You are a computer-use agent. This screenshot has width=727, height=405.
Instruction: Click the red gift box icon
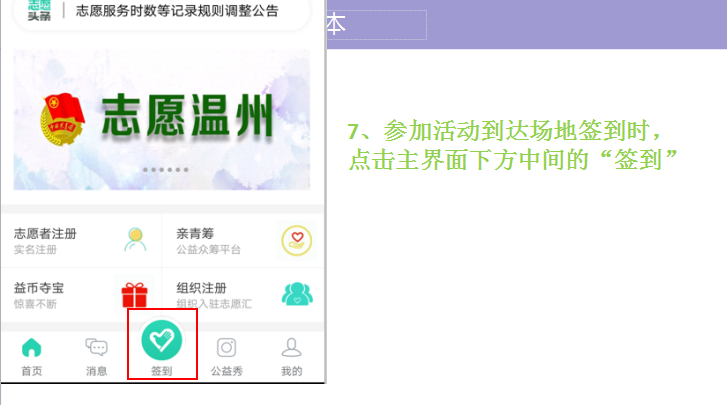134,295
